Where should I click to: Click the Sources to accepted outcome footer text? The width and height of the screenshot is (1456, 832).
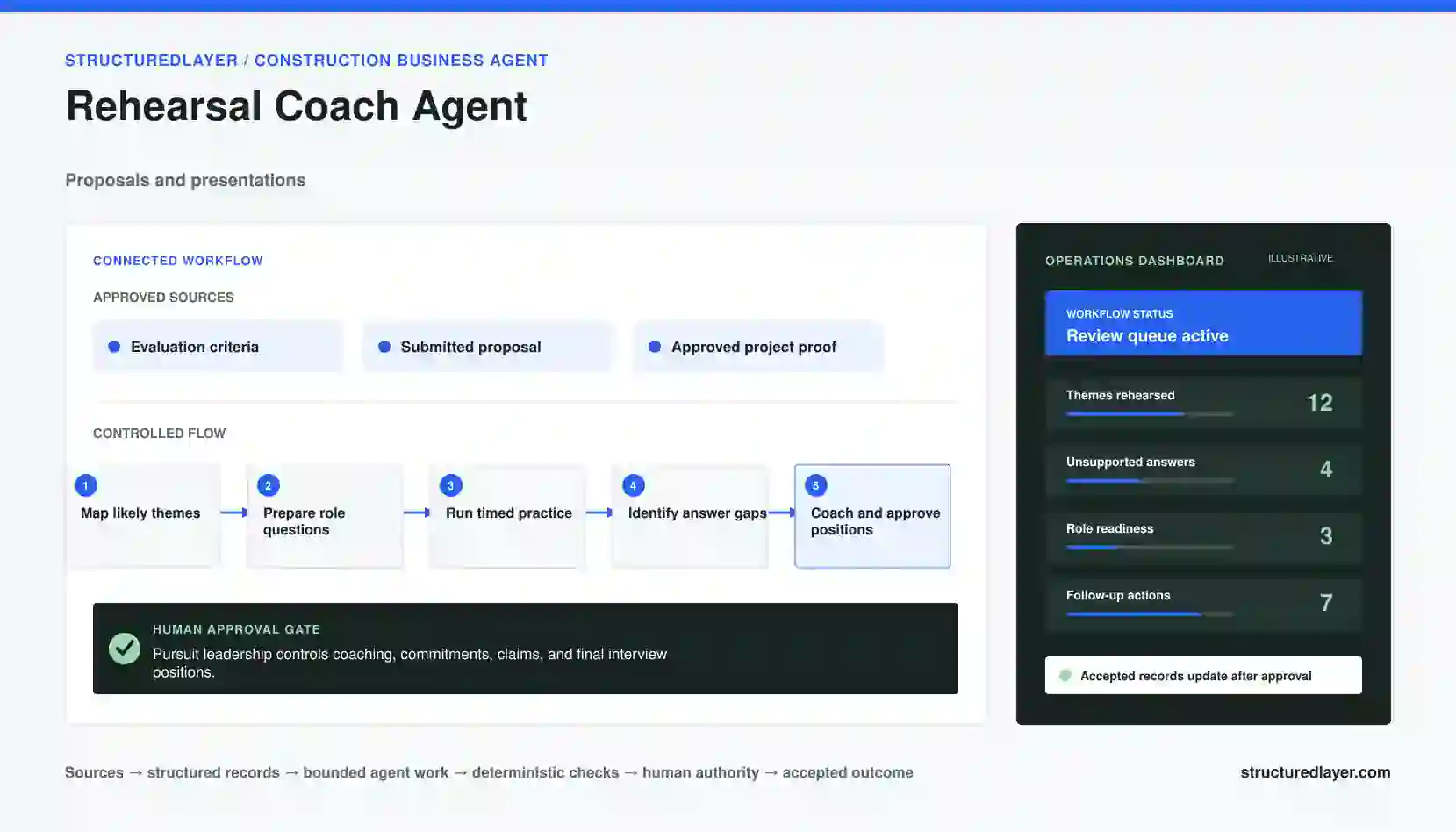489,772
